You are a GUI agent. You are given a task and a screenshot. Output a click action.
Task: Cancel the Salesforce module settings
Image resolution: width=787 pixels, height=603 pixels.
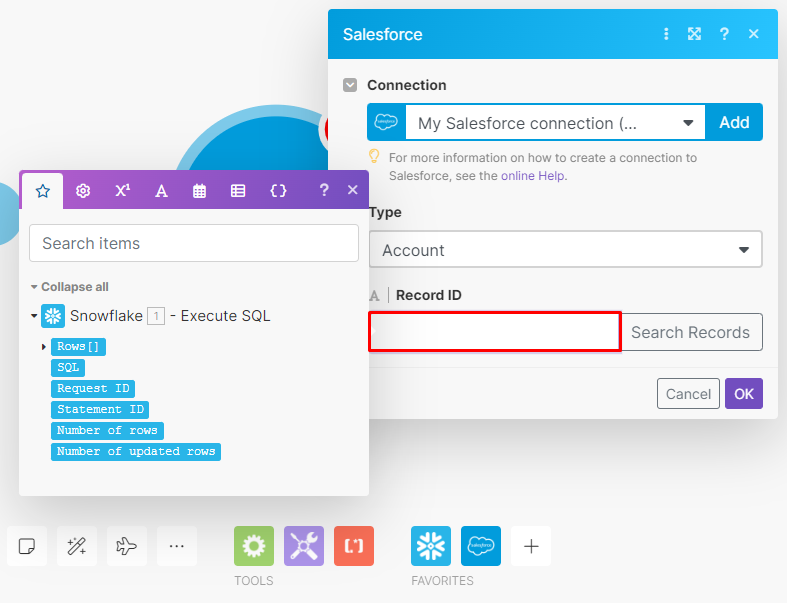pos(688,394)
